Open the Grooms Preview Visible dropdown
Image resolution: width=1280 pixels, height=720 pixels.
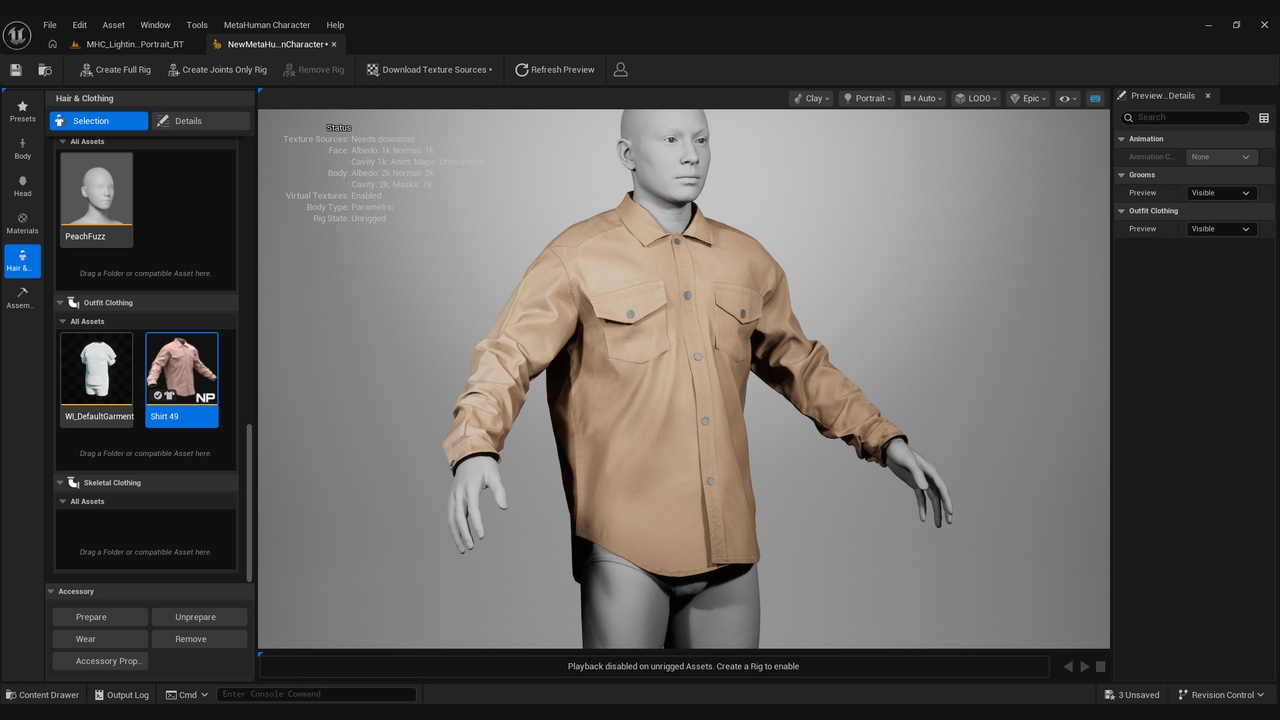pyautogui.click(x=1222, y=193)
